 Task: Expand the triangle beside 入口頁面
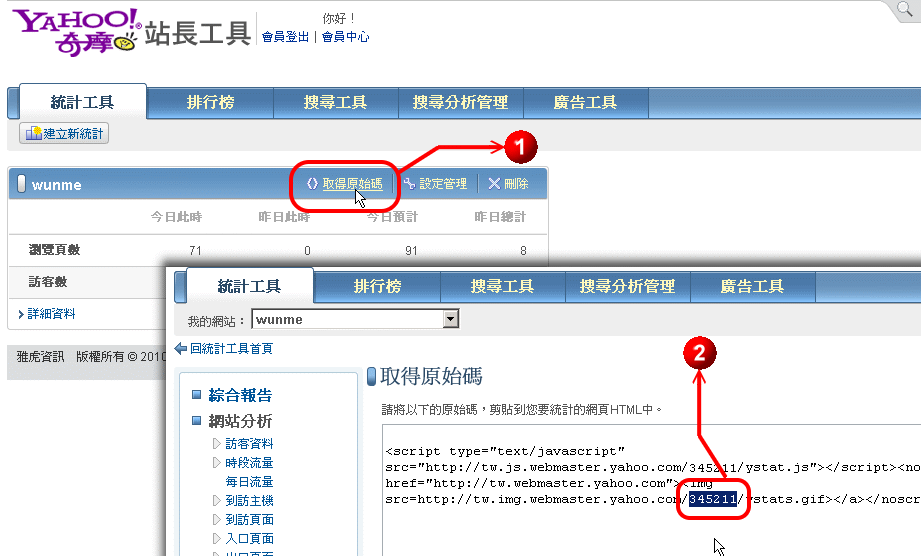(x=217, y=538)
